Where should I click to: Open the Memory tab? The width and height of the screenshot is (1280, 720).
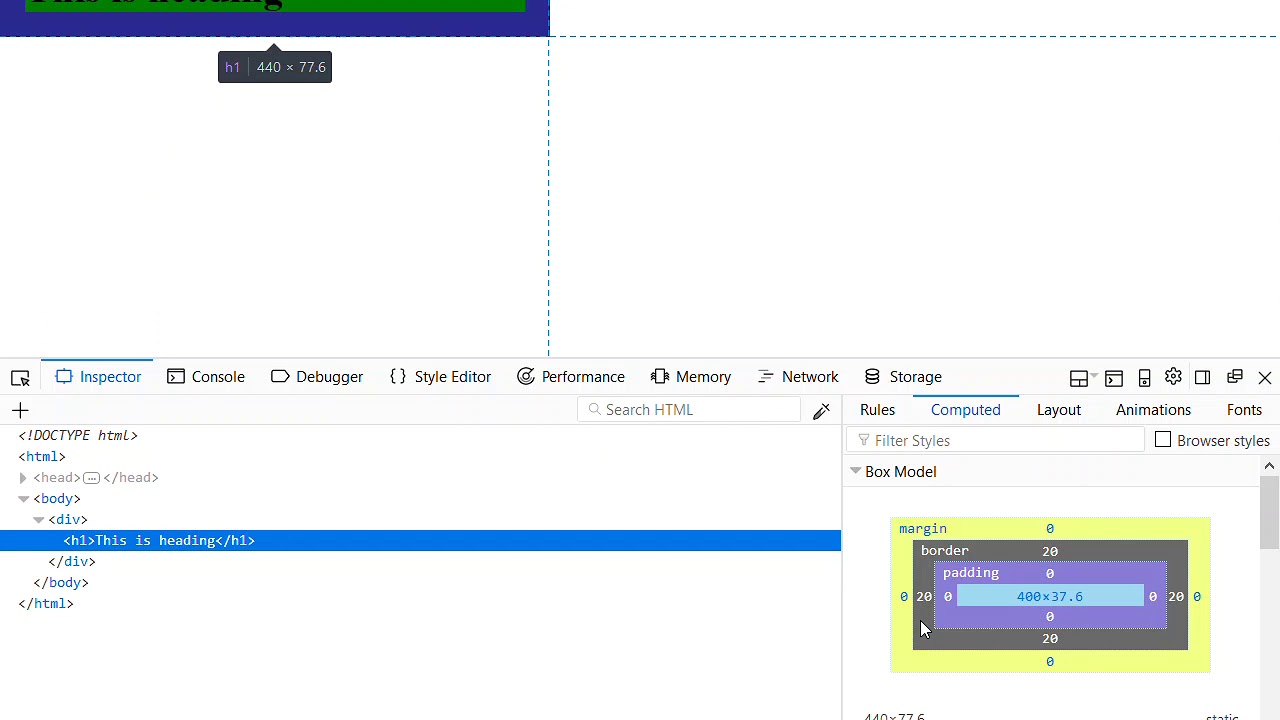pos(691,377)
